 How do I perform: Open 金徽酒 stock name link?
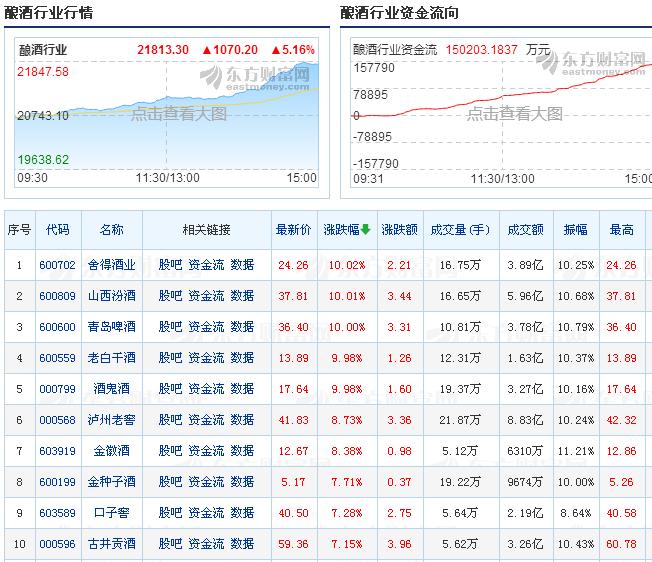(x=111, y=451)
